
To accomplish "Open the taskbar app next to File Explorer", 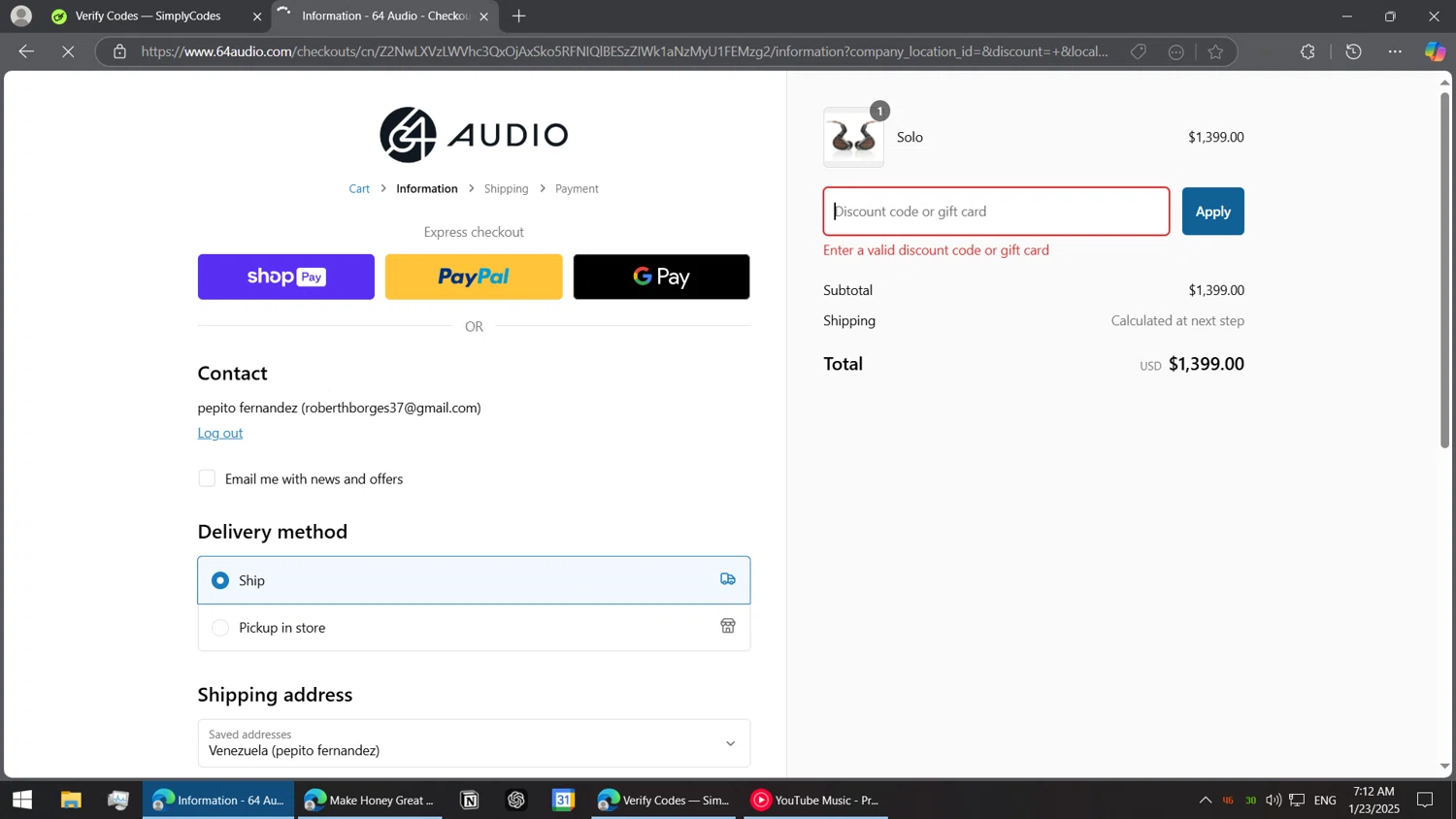I will (118, 801).
